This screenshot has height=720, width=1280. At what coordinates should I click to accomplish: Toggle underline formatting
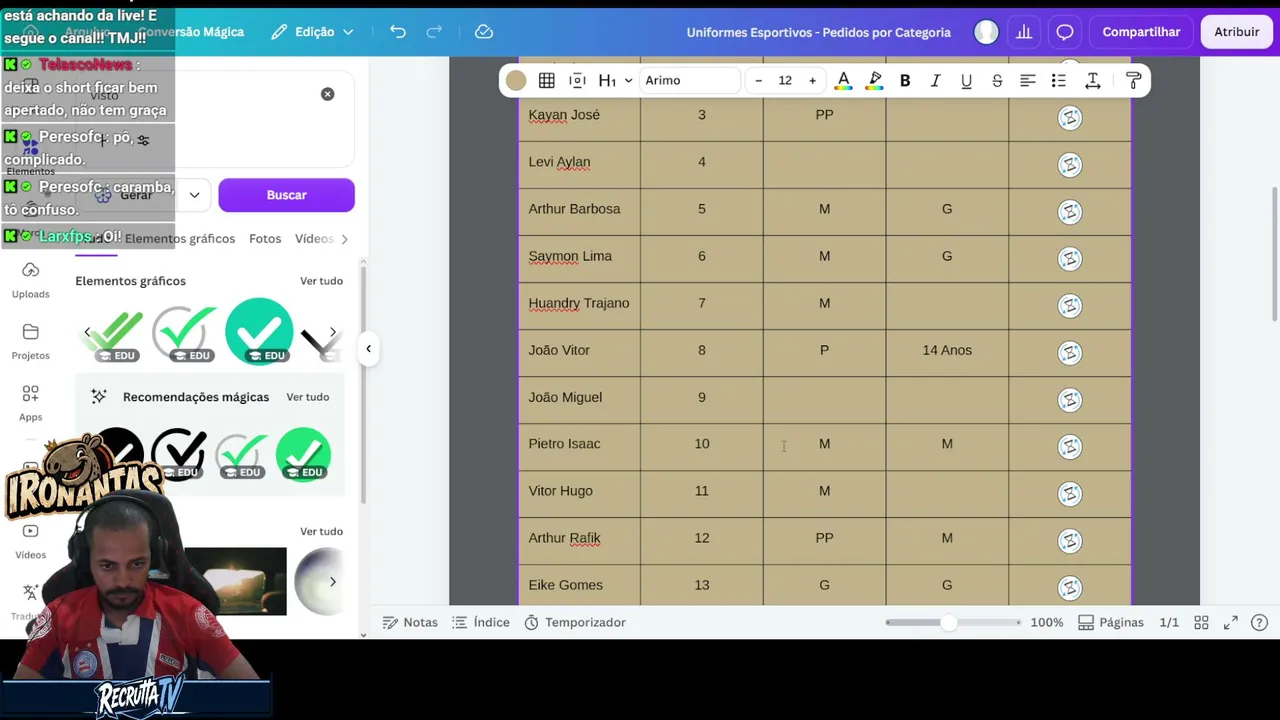pyautogui.click(x=966, y=80)
